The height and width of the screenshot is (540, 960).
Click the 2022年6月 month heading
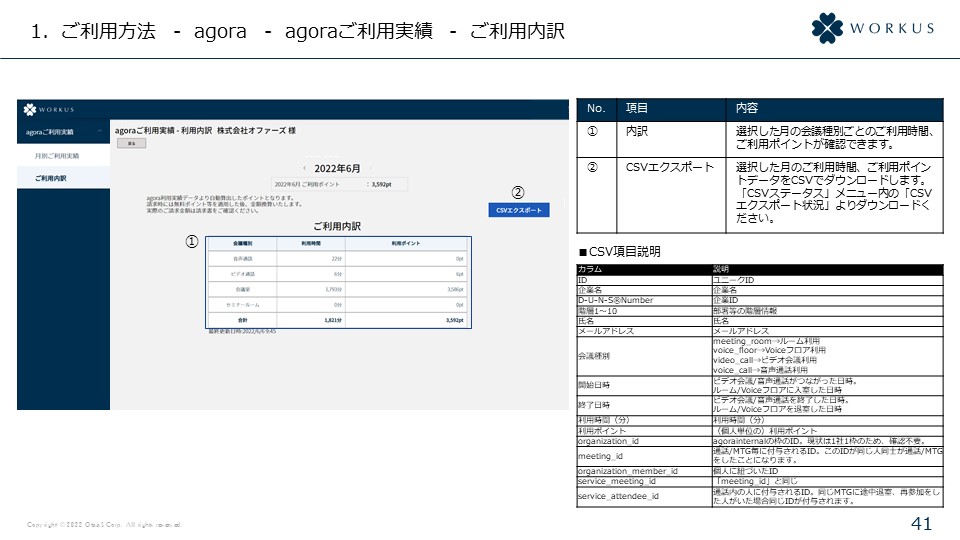pyautogui.click(x=337, y=168)
